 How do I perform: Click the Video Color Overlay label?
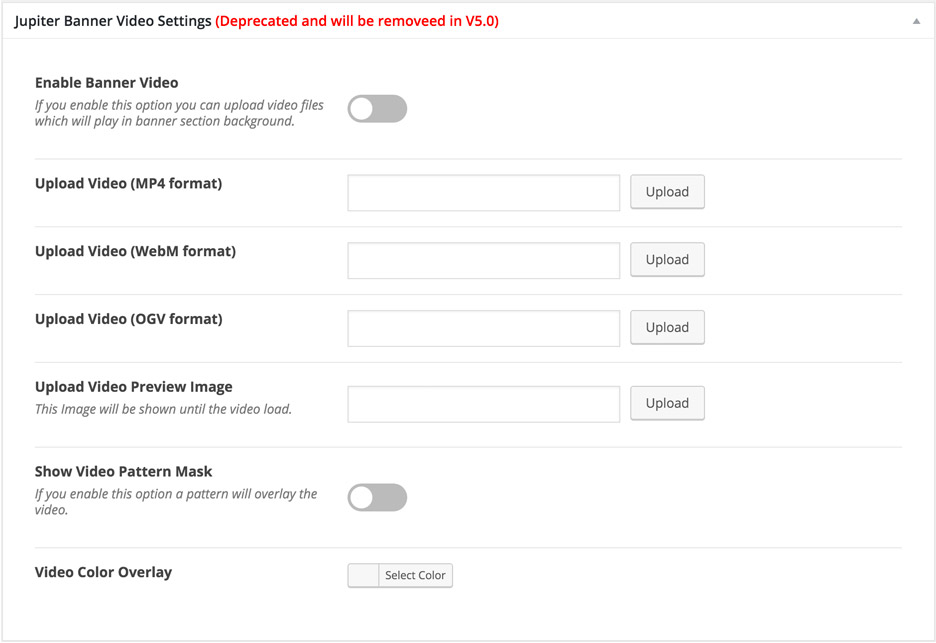[x=103, y=573]
